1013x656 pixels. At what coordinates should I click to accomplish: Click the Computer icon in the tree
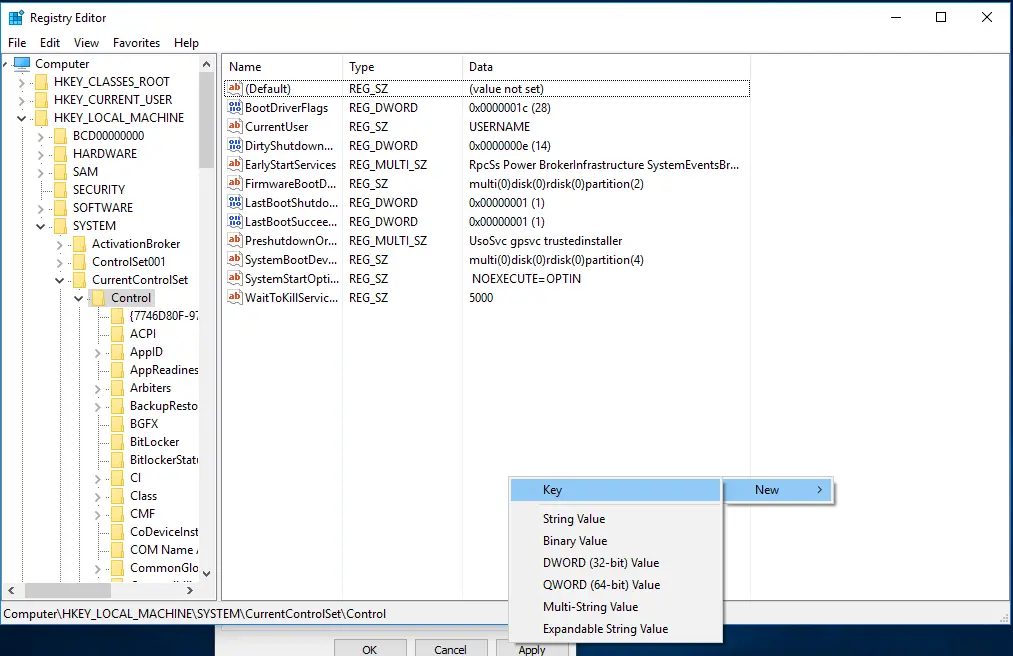(22, 63)
